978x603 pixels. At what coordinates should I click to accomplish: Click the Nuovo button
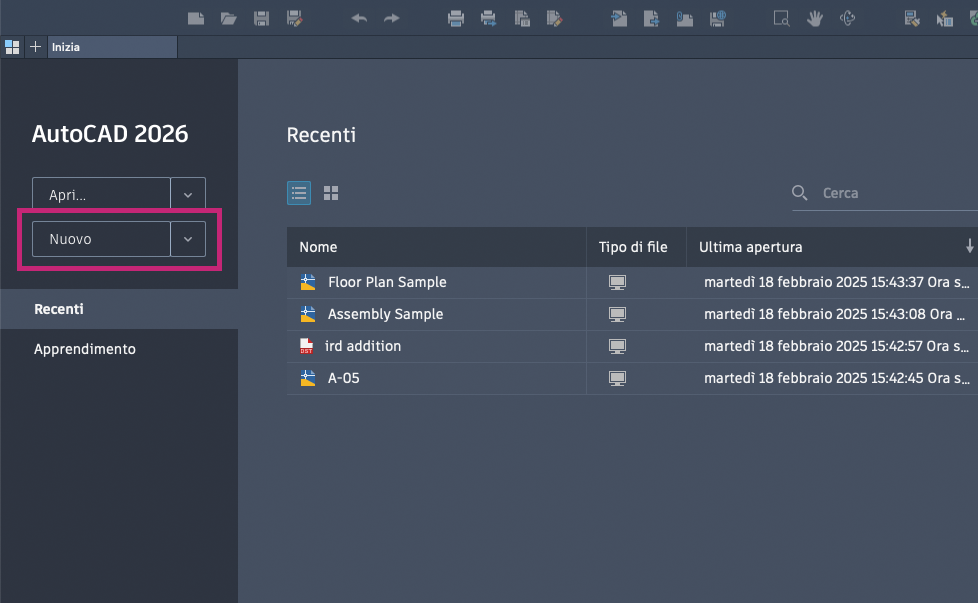(x=101, y=239)
